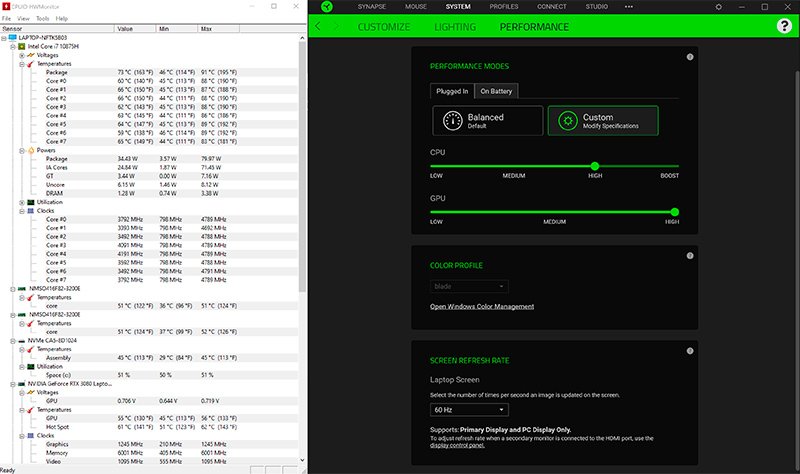Click the NVIDIA GeForce RTX 3080 GPU icon
This screenshot has width=800, height=474.
pyautogui.click(x=21, y=384)
